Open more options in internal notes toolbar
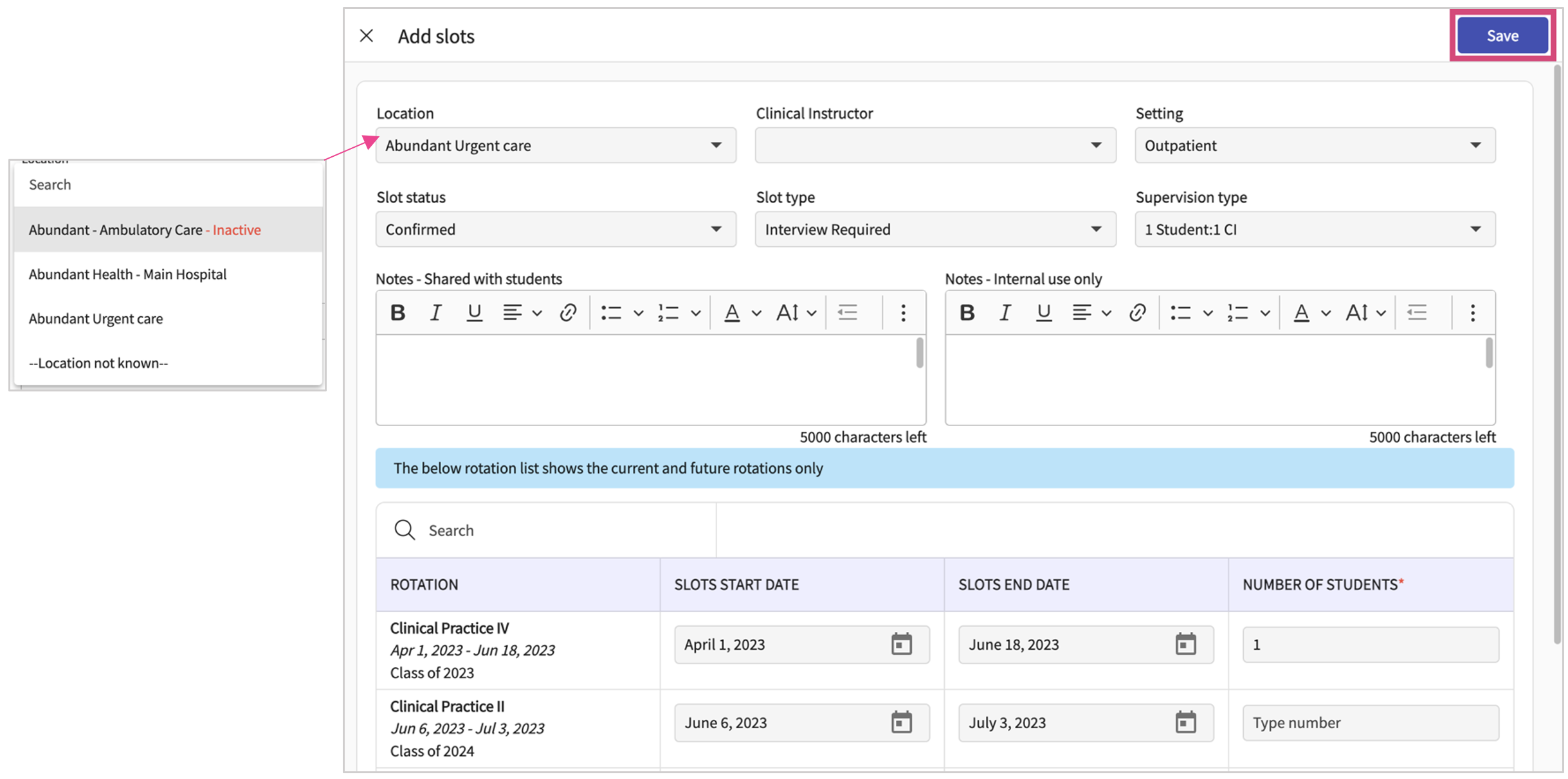This screenshot has height=779, width=1568. (1472, 313)
